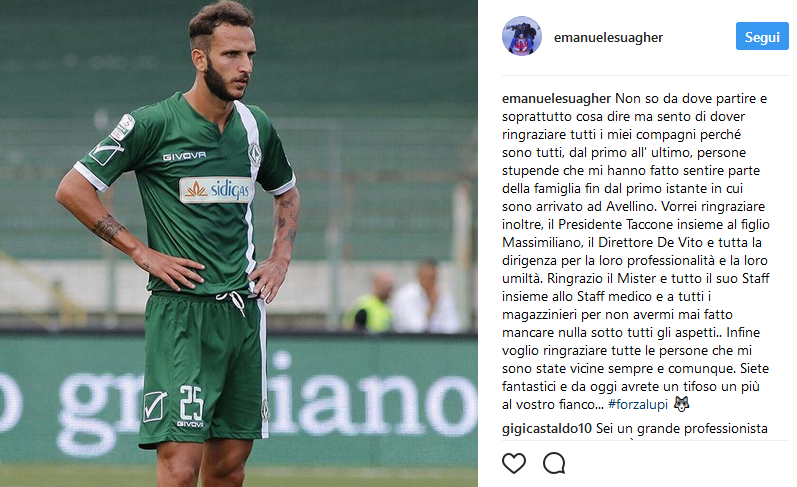Open the emanuelesuagher username in the post header

(x=608, y=38)
